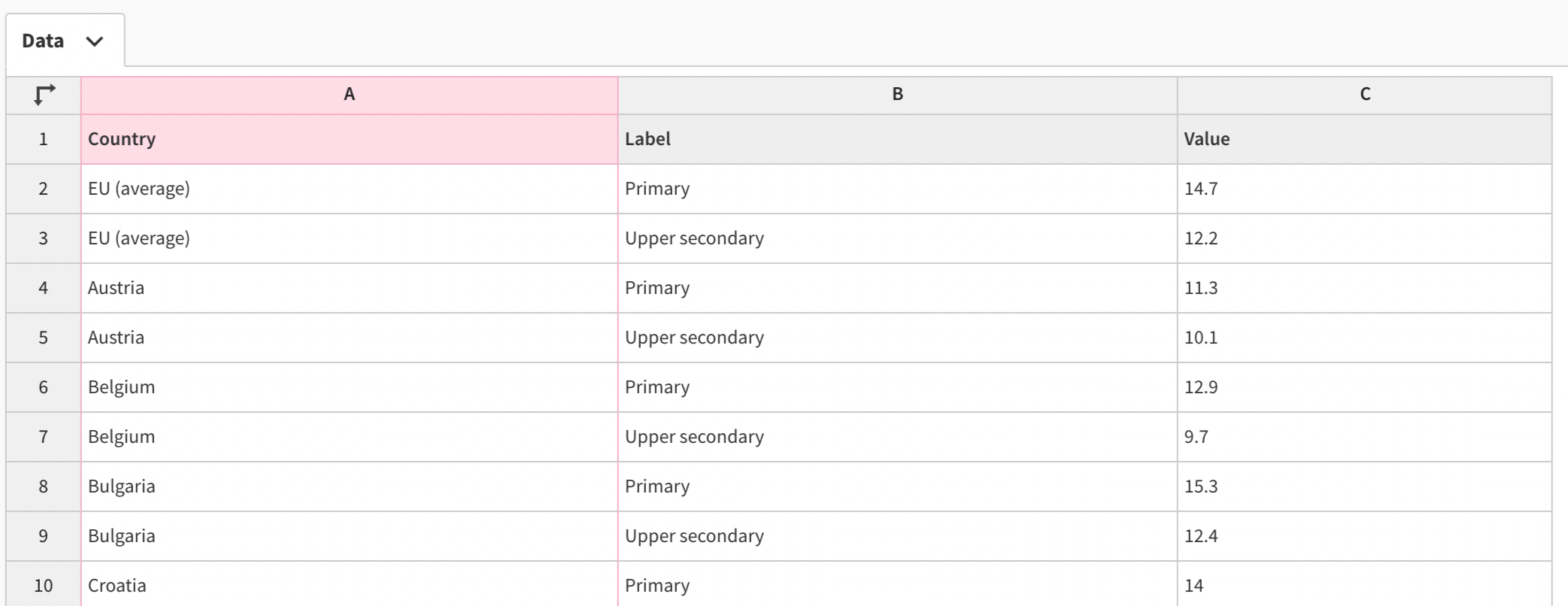This screenshot has width=1568, height=606.
Task: Expand the Data tab dropdown chevron
Action: click(x=94, y=41)
